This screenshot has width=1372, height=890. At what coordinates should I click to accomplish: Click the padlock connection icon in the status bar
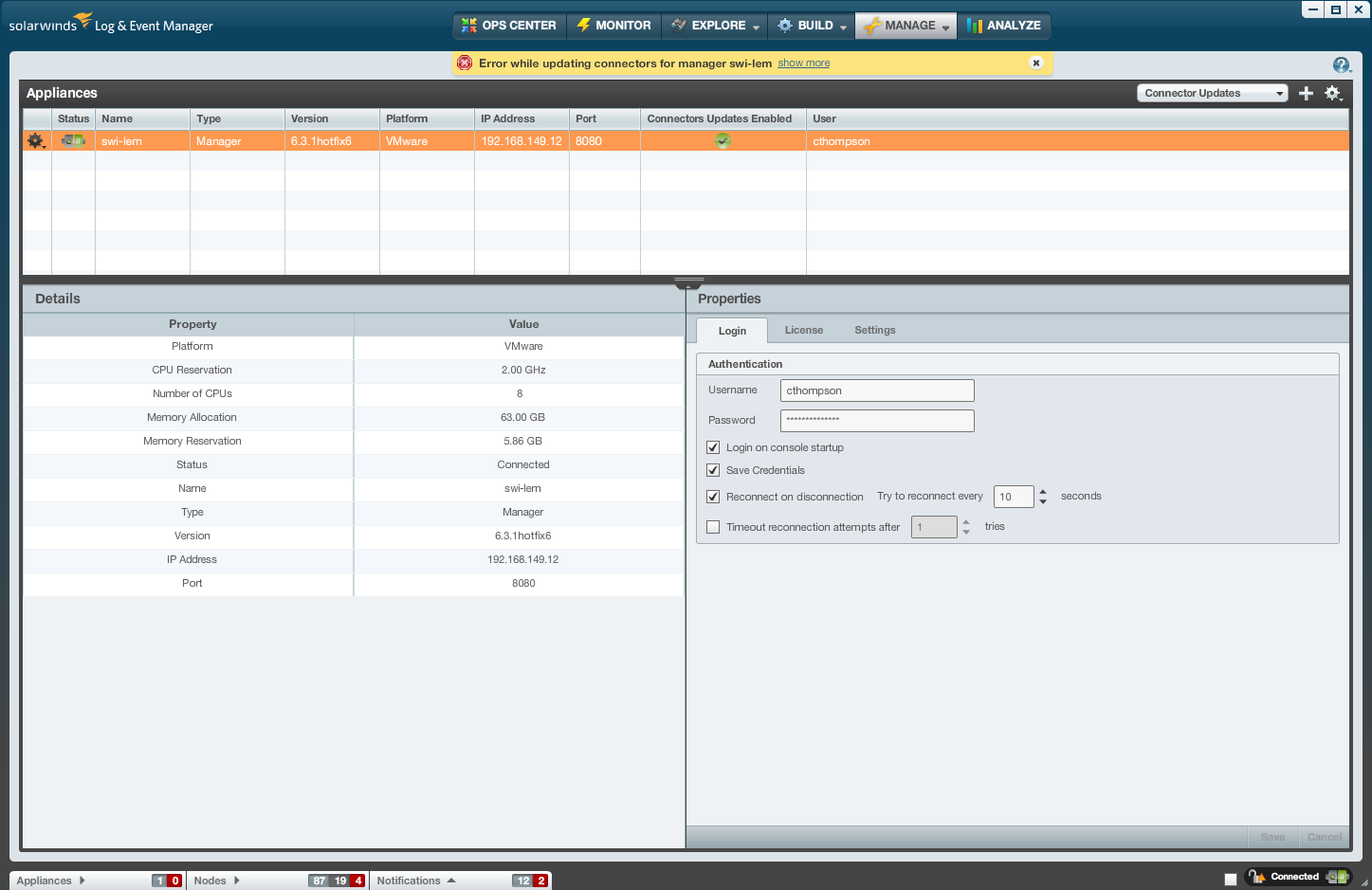coord(1256,877)
